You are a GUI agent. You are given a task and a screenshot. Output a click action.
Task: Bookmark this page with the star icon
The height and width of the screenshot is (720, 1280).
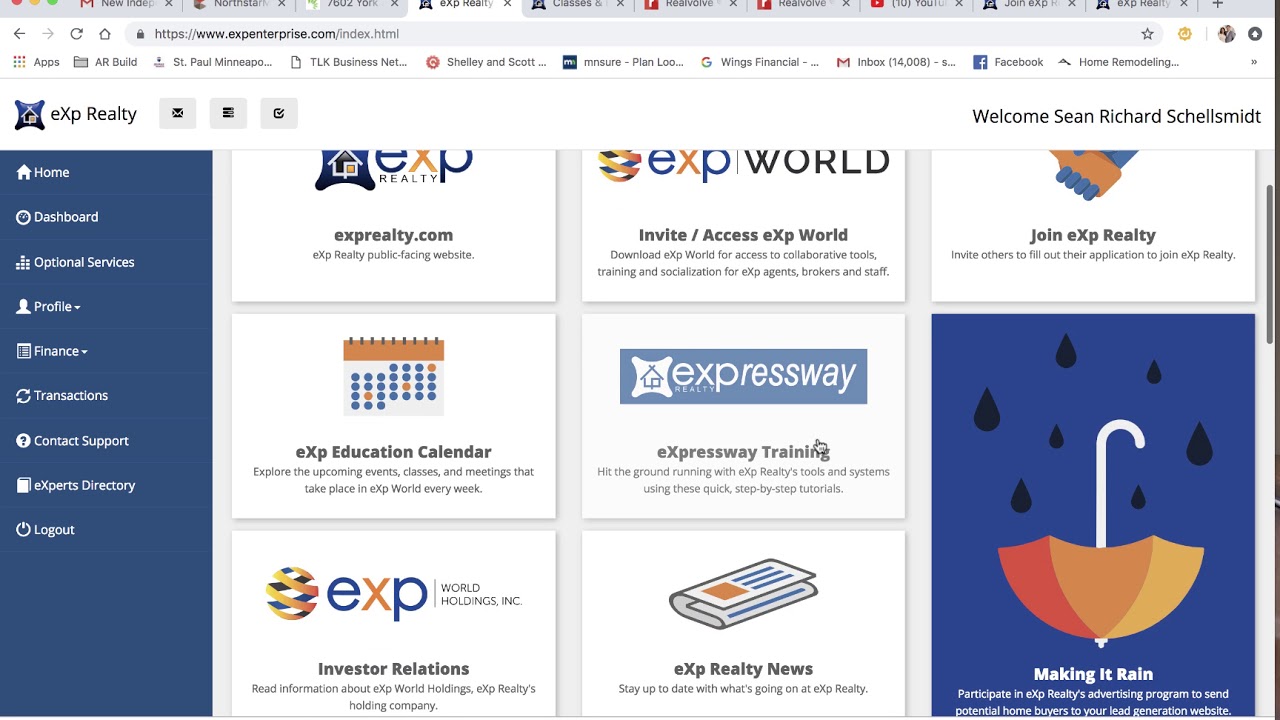1147,34
